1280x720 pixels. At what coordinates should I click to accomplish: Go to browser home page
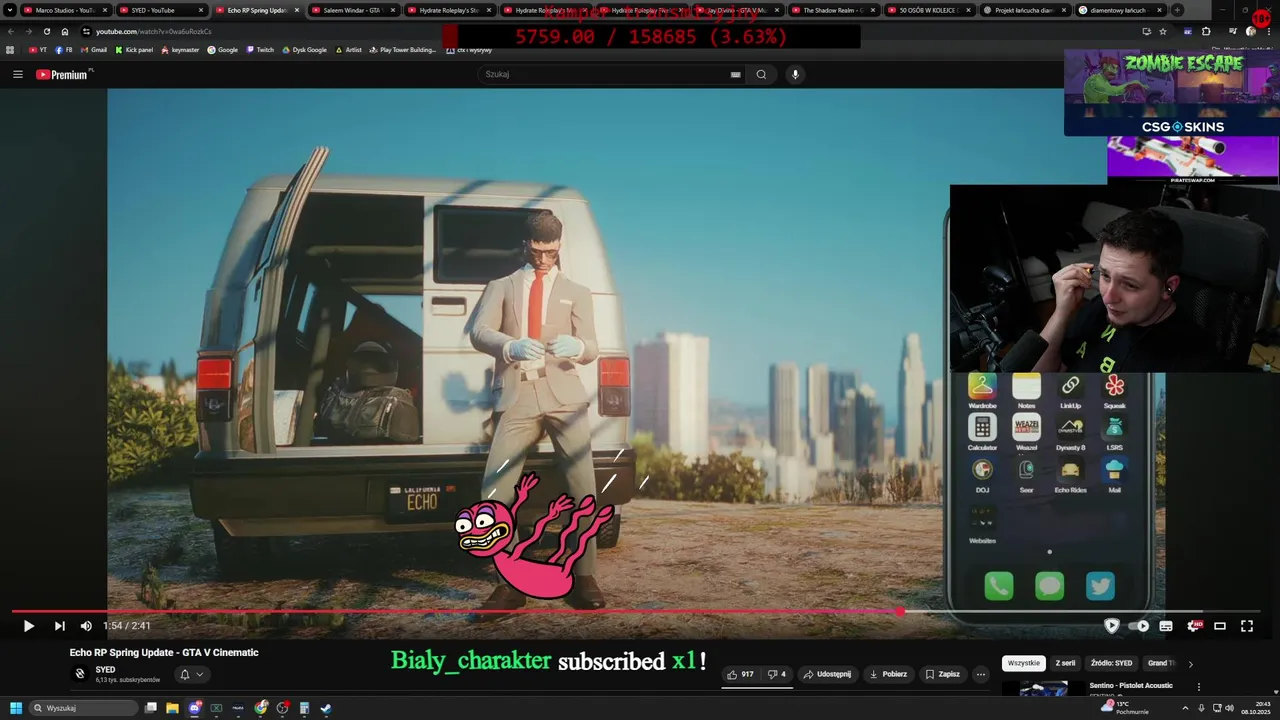[65, 31]
